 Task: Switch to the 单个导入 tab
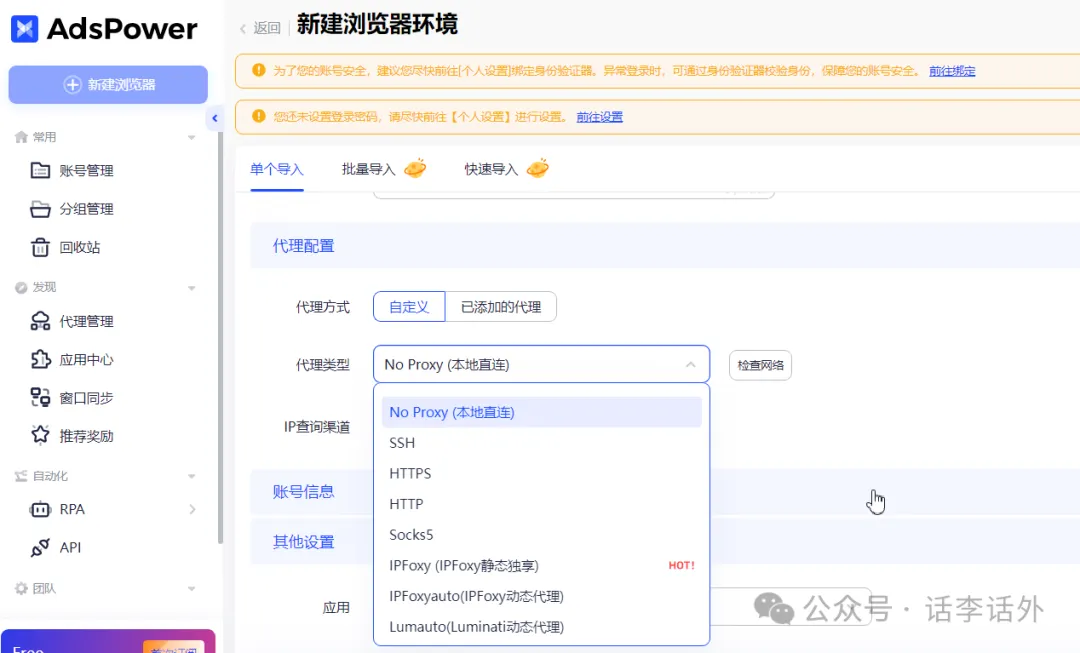tap(276, 169)
